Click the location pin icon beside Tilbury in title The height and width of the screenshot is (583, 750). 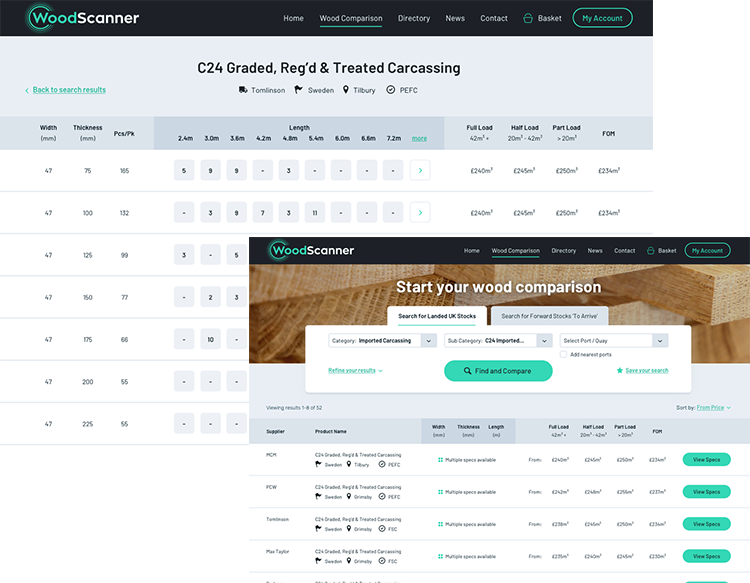pyautogui.click(x=345, y=90)
